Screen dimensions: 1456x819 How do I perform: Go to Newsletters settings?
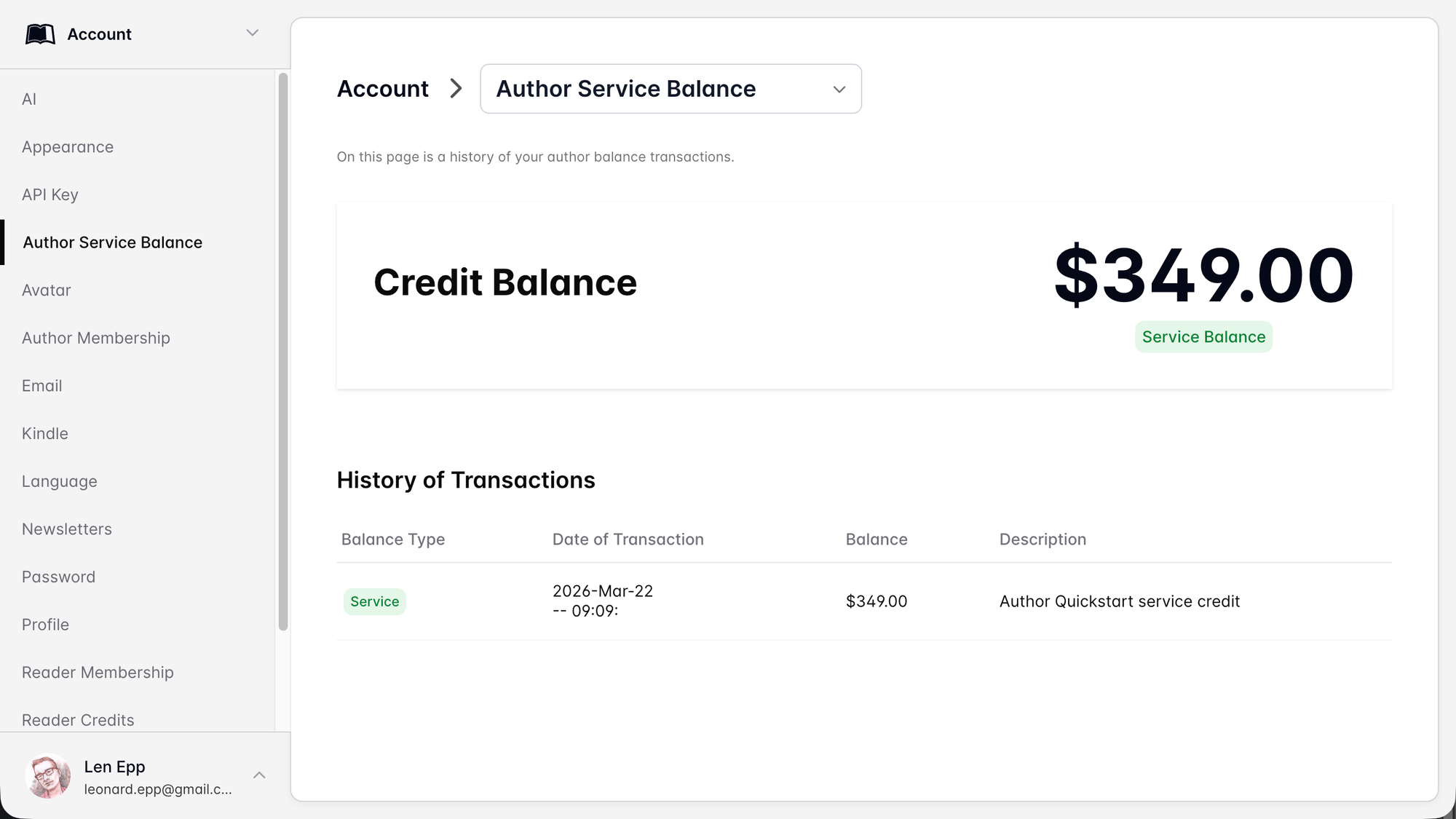point(67,529)
